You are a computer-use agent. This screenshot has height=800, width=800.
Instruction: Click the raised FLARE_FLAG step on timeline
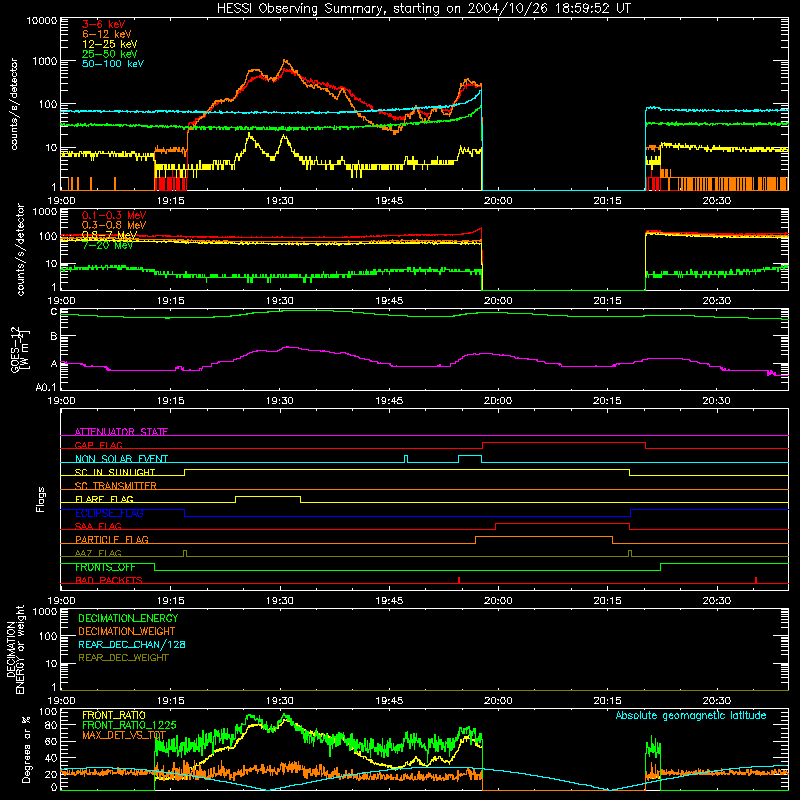[268, 496]
